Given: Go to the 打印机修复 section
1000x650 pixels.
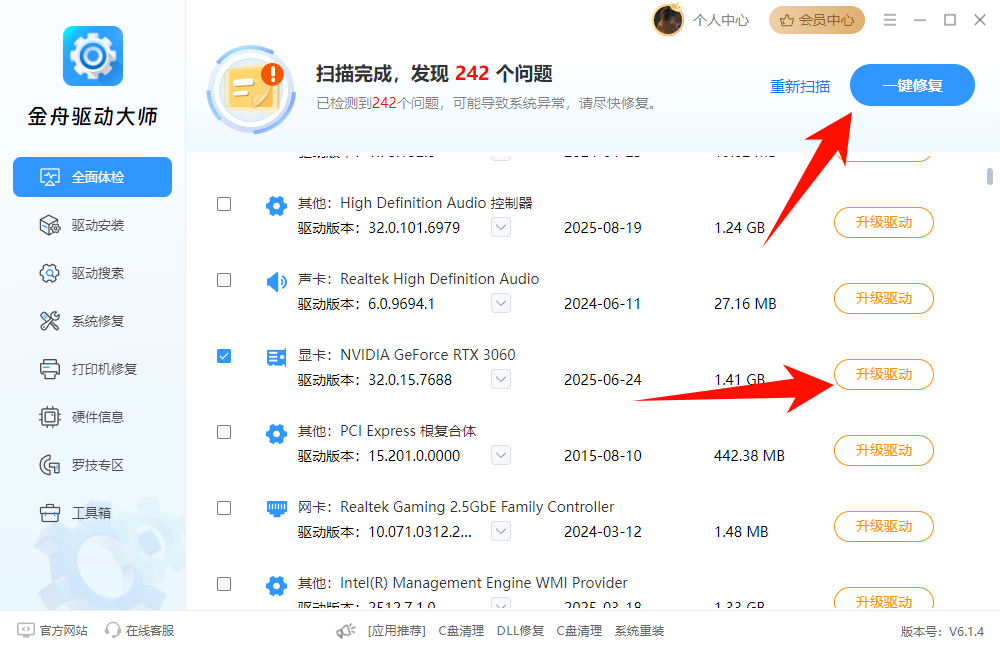Looking at the screenshot, I should 92,369.
